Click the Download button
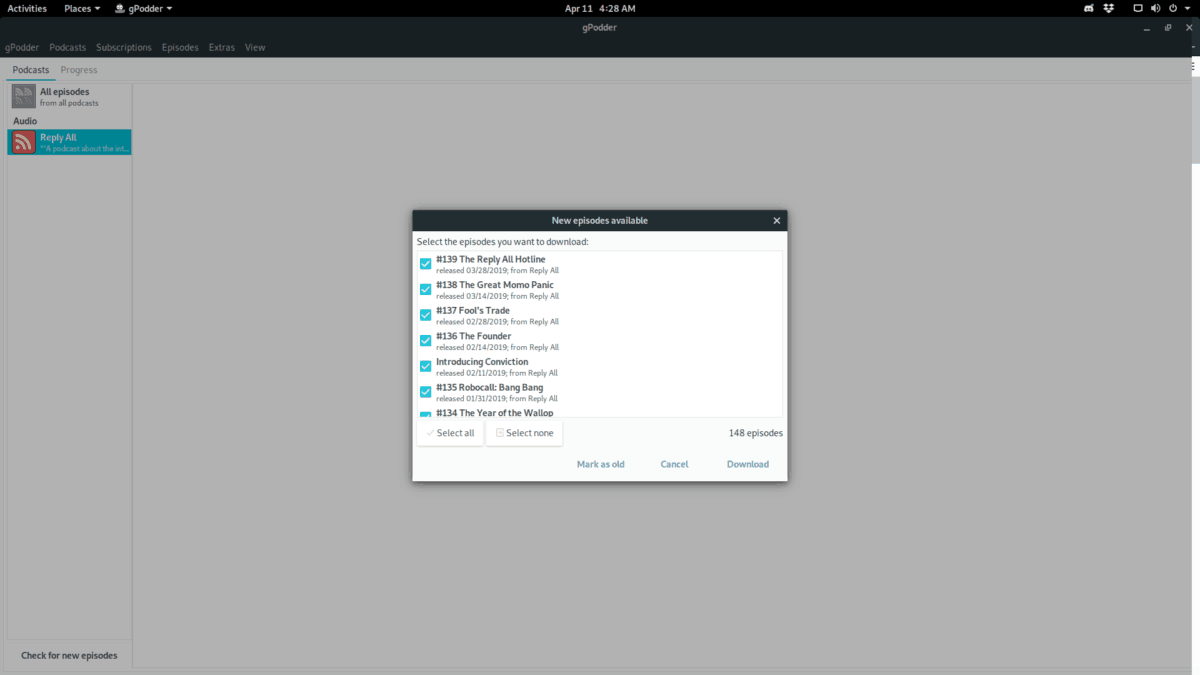The image size is (1200, 675). (x=748, y=464)
